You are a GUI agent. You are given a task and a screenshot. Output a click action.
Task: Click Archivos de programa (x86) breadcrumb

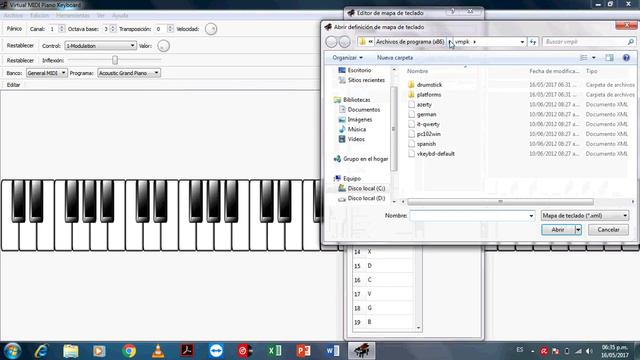pos(410,42)
